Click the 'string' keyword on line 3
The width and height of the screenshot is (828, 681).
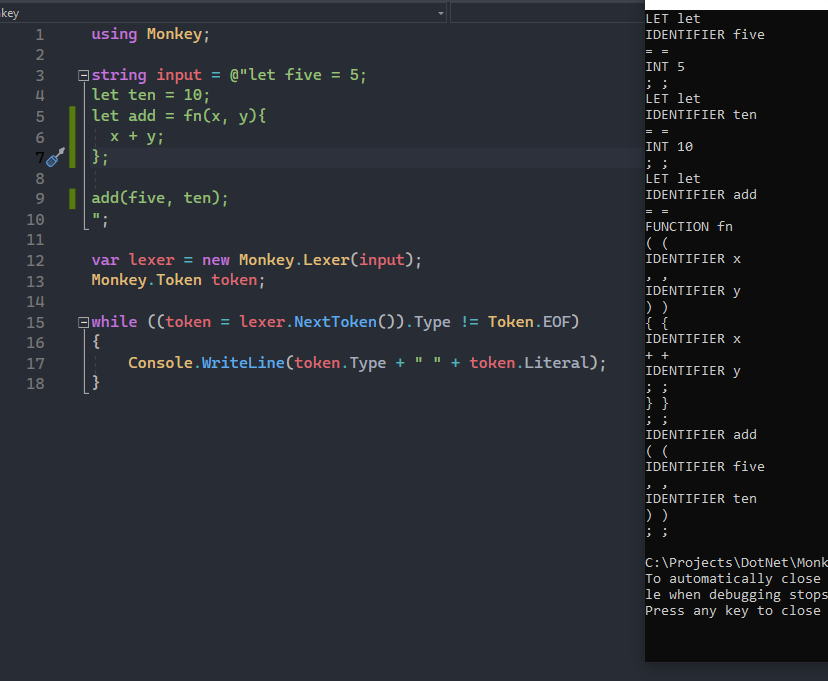point(119,75)
